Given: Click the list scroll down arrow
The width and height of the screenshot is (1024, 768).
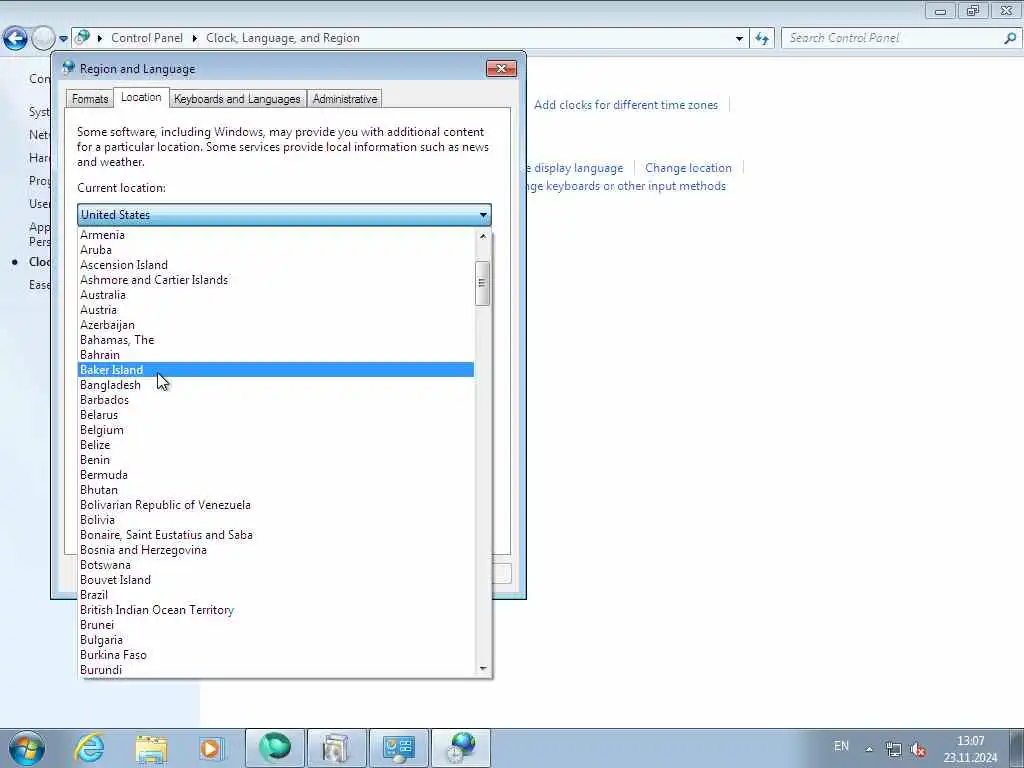Looking at the screenshot, I should click(x=483, y=668).
